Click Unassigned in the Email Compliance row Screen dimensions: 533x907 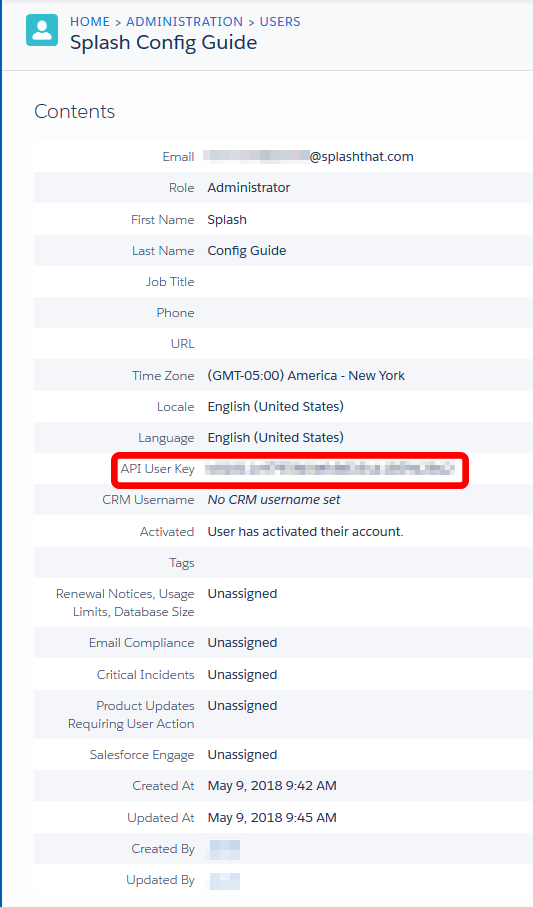242,643
